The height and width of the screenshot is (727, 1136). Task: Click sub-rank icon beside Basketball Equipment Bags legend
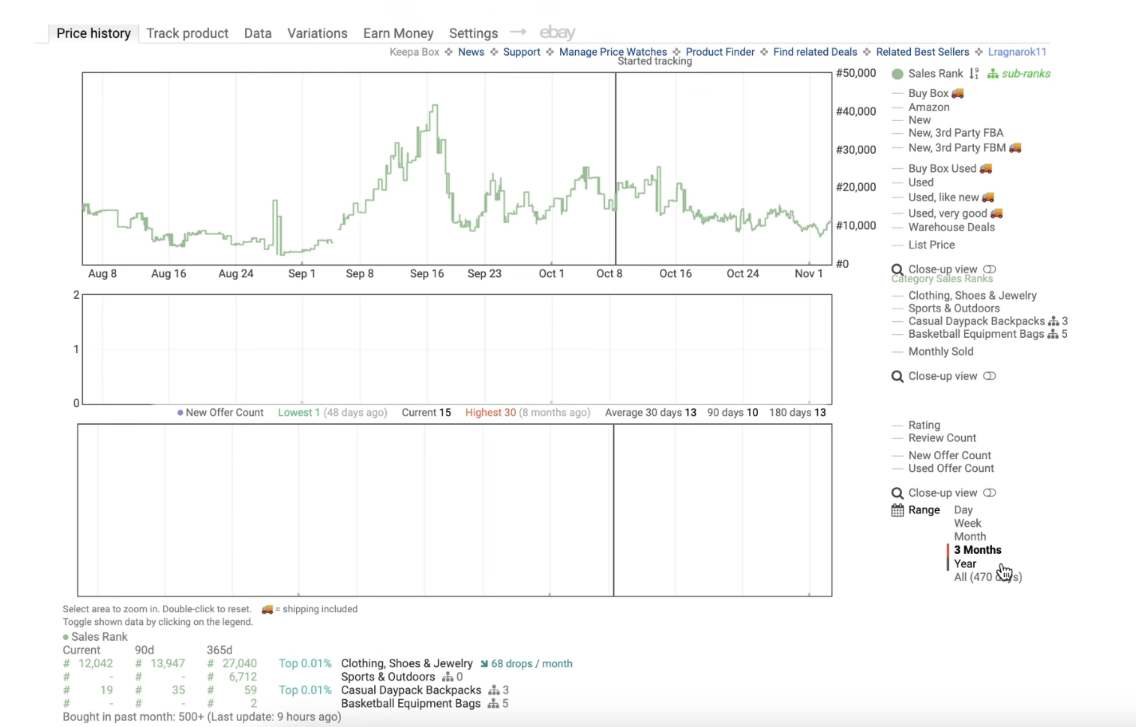(1053, 334)
